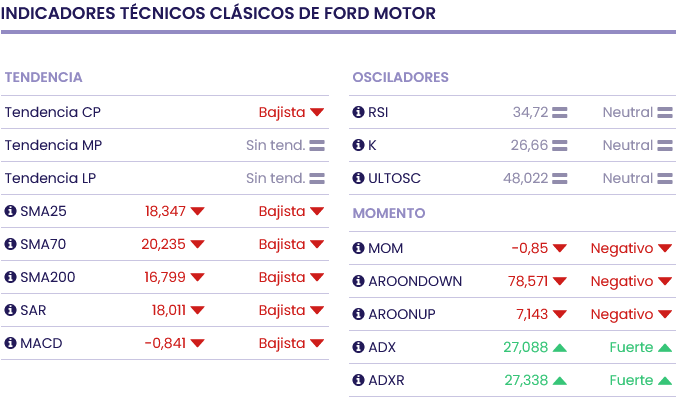Click the ULTOSC info icon
Viewport: 676px width, 403px height.
coord(359,178)
